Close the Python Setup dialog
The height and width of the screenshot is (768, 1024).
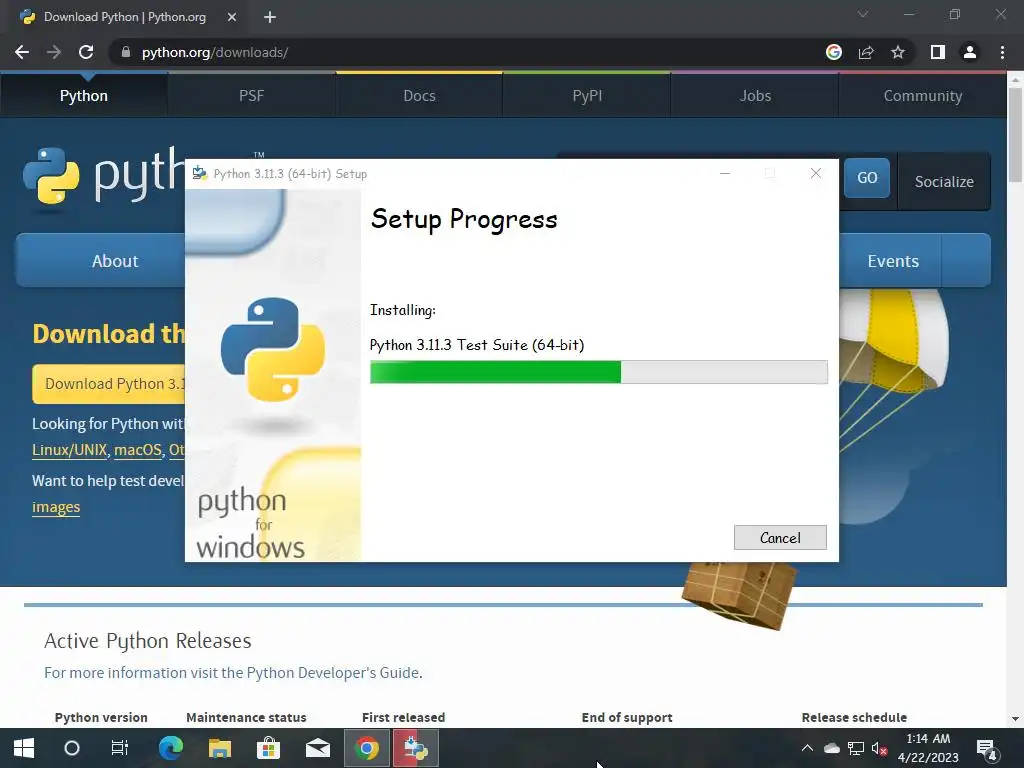click(x=816, y=173)
